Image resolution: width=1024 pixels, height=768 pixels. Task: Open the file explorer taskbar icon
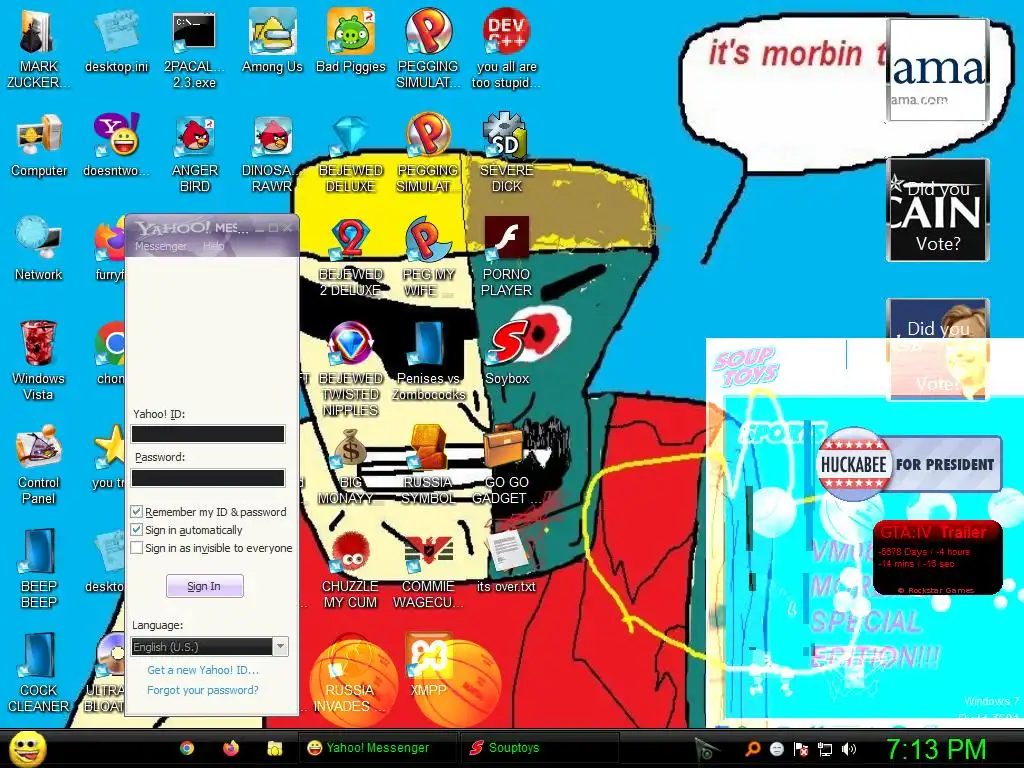pos(274,748)
